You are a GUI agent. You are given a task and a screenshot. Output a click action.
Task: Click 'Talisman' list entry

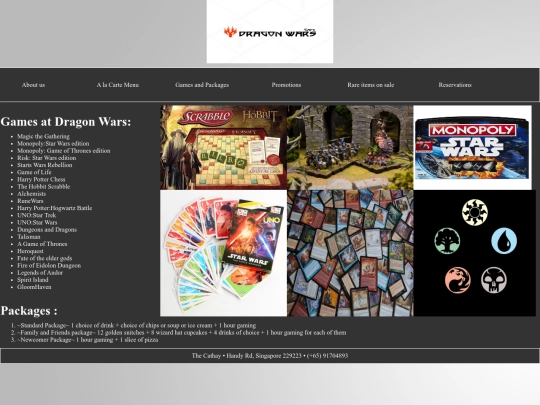29,237
